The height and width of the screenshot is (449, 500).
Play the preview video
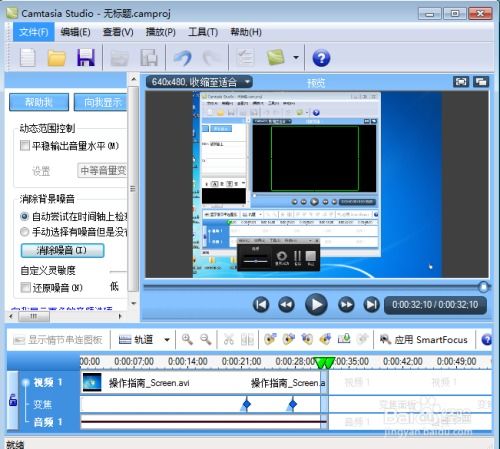pyautogui.click(x=316, y=304)
